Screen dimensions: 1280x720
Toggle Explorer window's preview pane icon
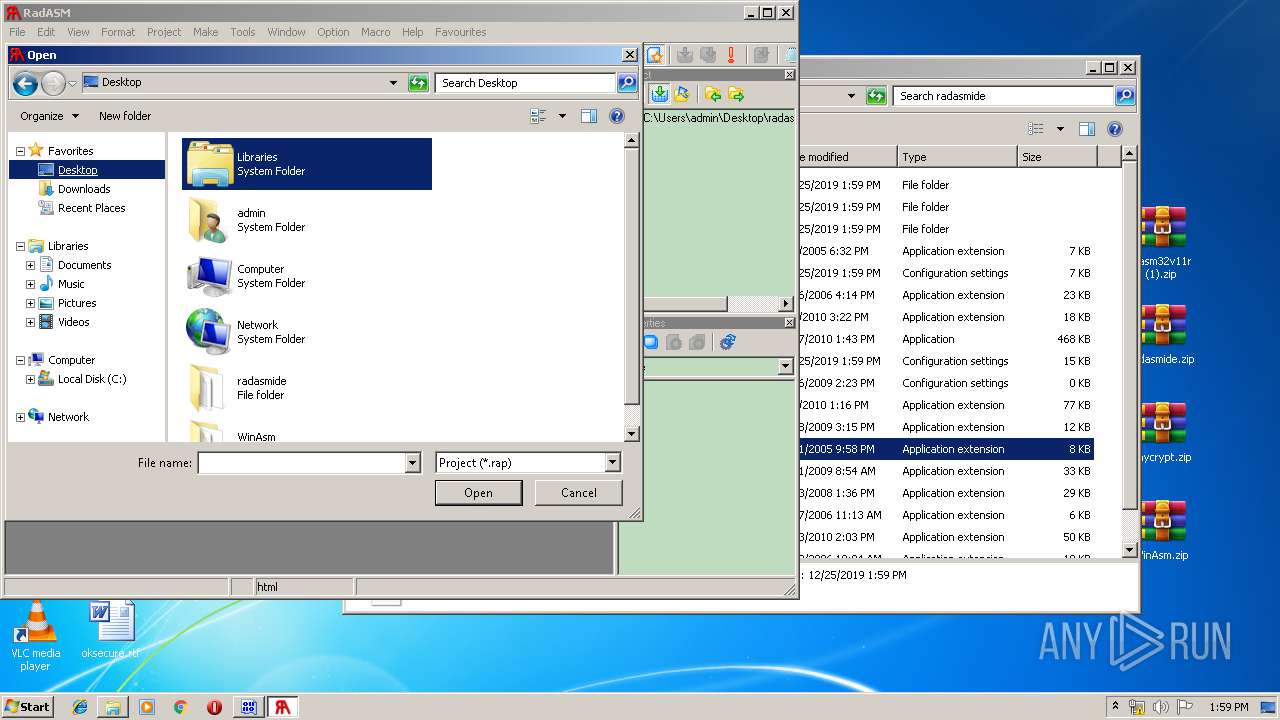click(1087, 129)
